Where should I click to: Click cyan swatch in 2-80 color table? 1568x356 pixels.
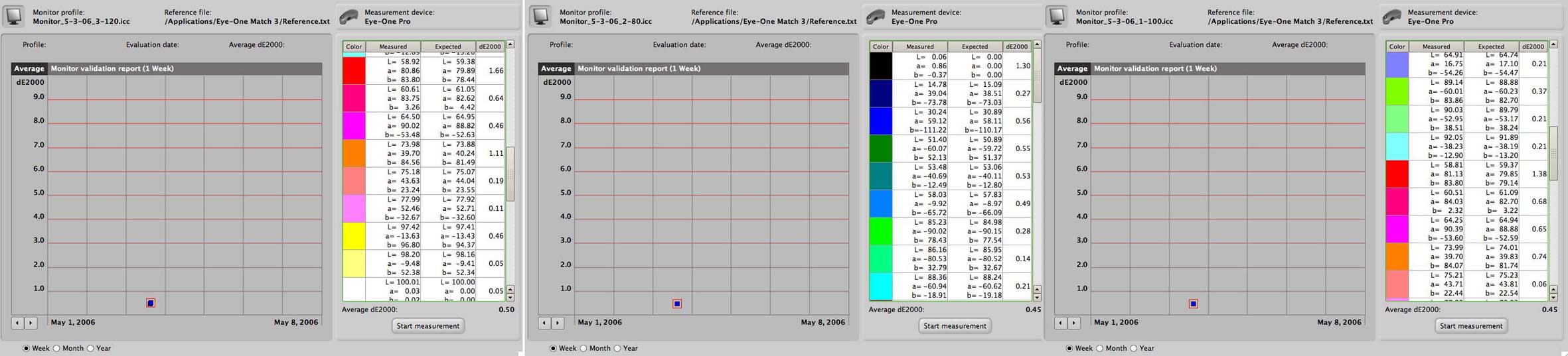click(881, 286)
